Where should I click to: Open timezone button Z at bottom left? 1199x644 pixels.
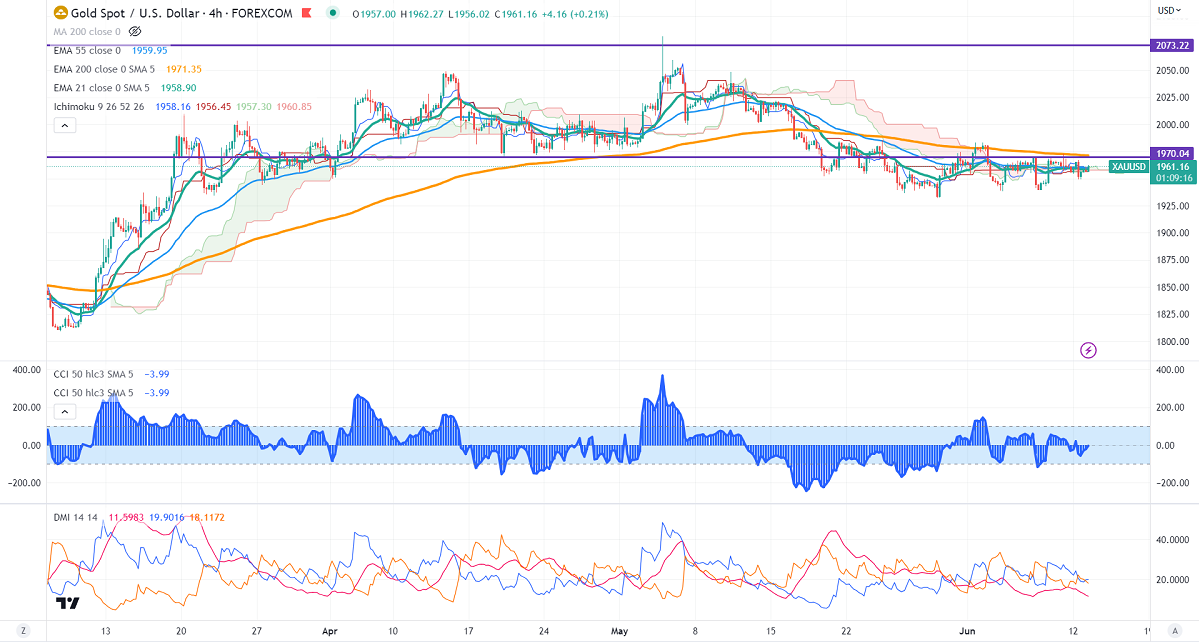click(24, 631)
